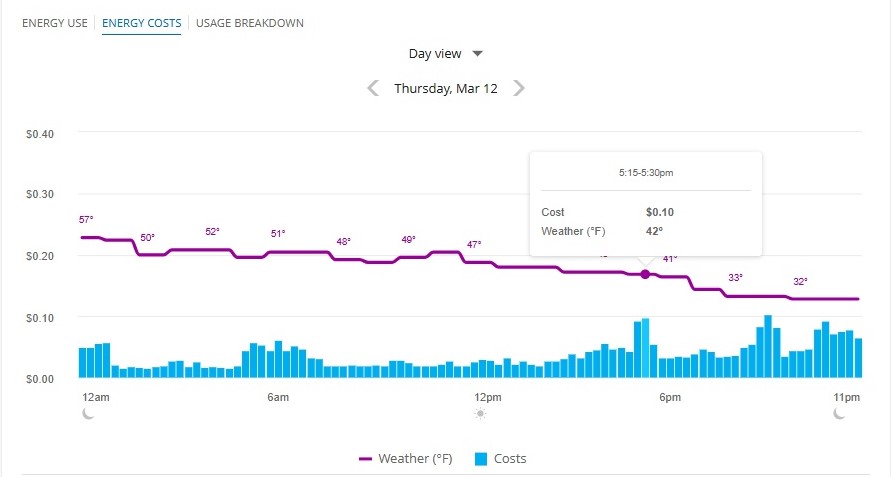Toggle the Weather (°F) series in legend
The image size is (891, 477).
click(414, 459)
